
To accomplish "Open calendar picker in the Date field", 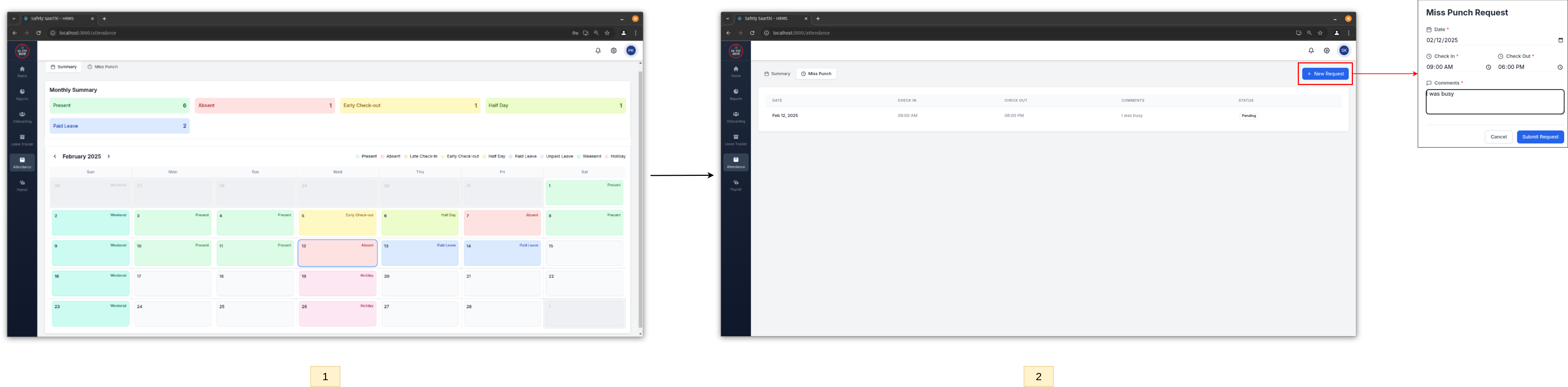I will [1560, 40].
